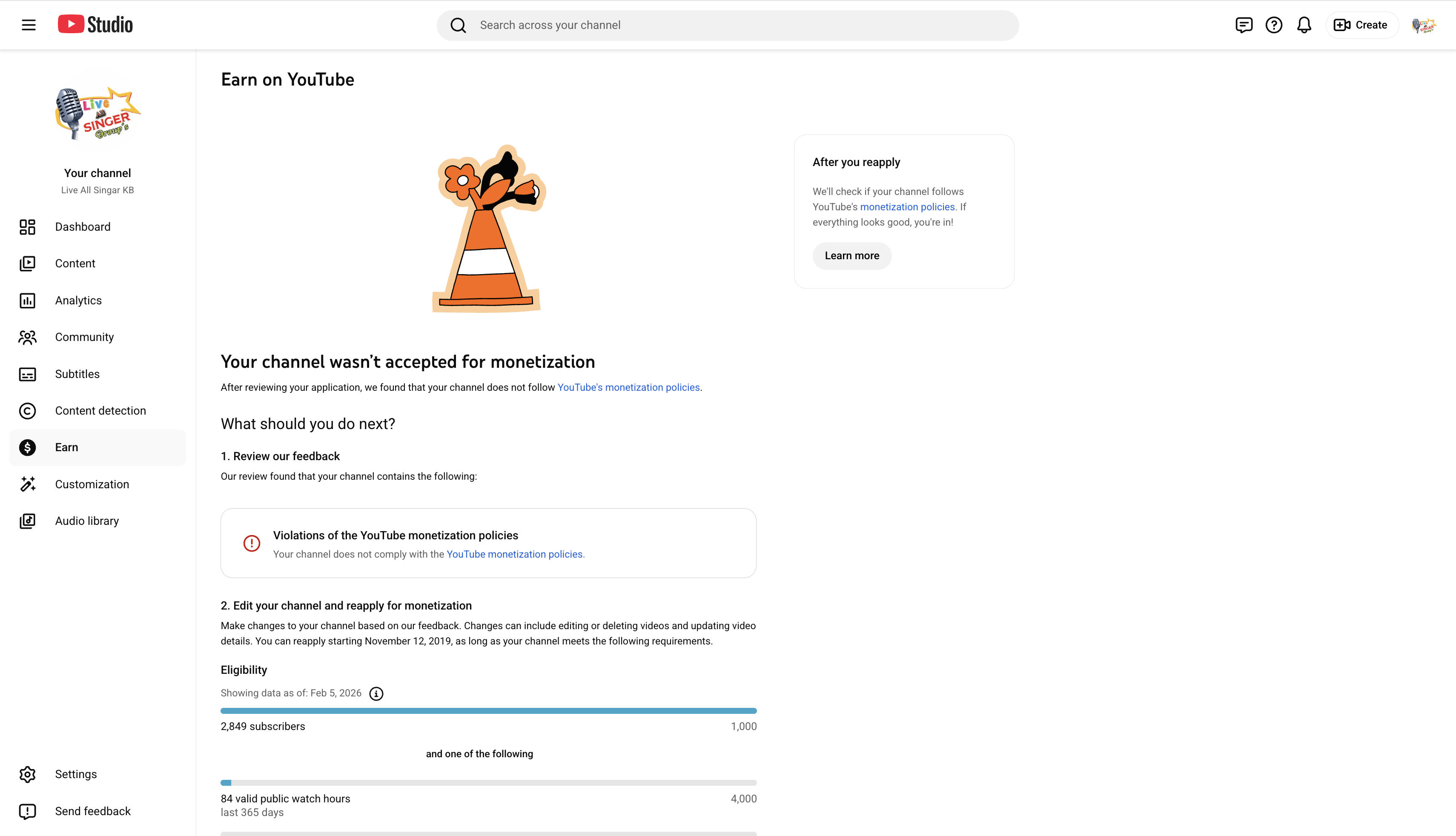Click the Live Singer channel profile picture
Screen dimensions: 1456x836
point(97,114)
